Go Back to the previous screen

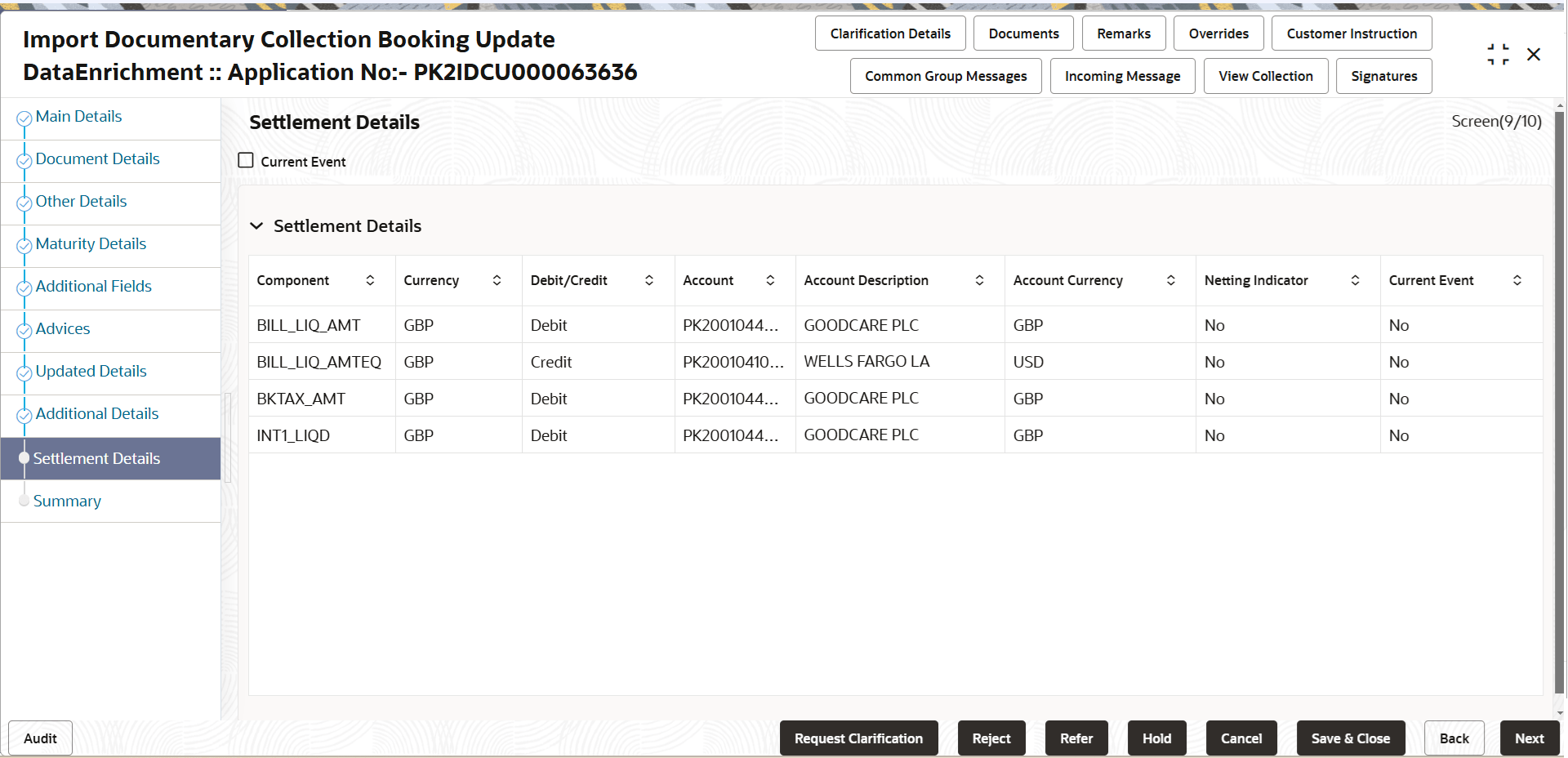point(1454,738)
